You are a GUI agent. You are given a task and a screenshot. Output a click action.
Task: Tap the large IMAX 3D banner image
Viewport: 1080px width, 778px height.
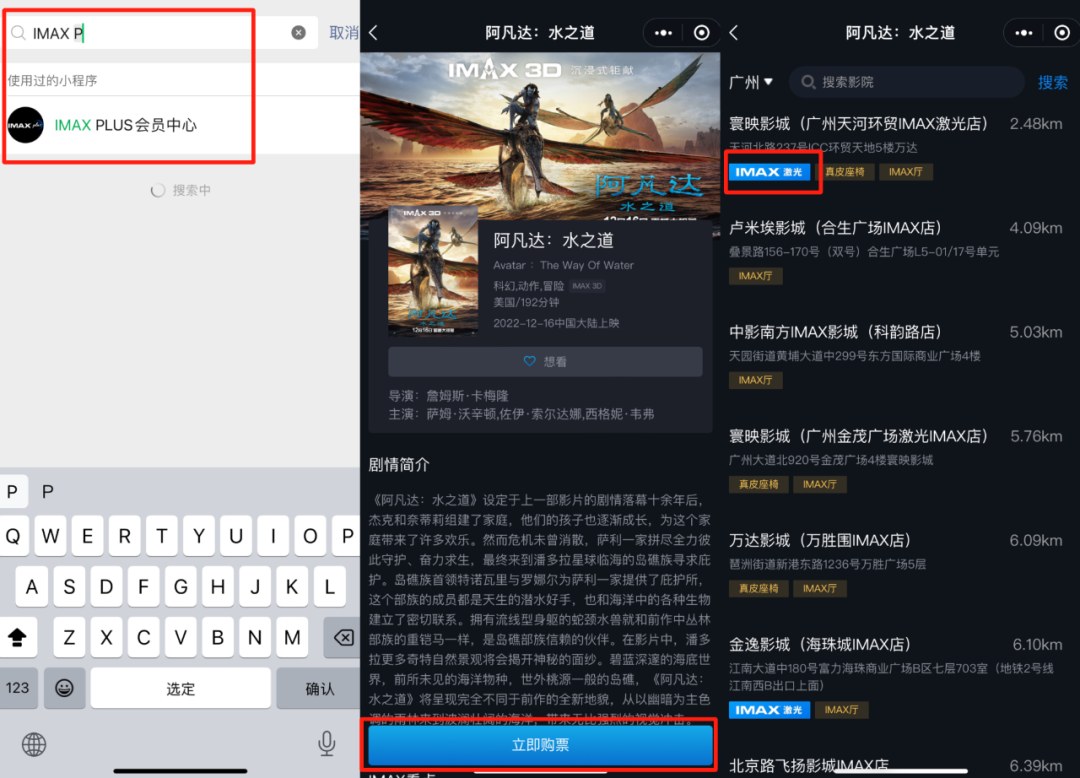(x=540, y=135)
